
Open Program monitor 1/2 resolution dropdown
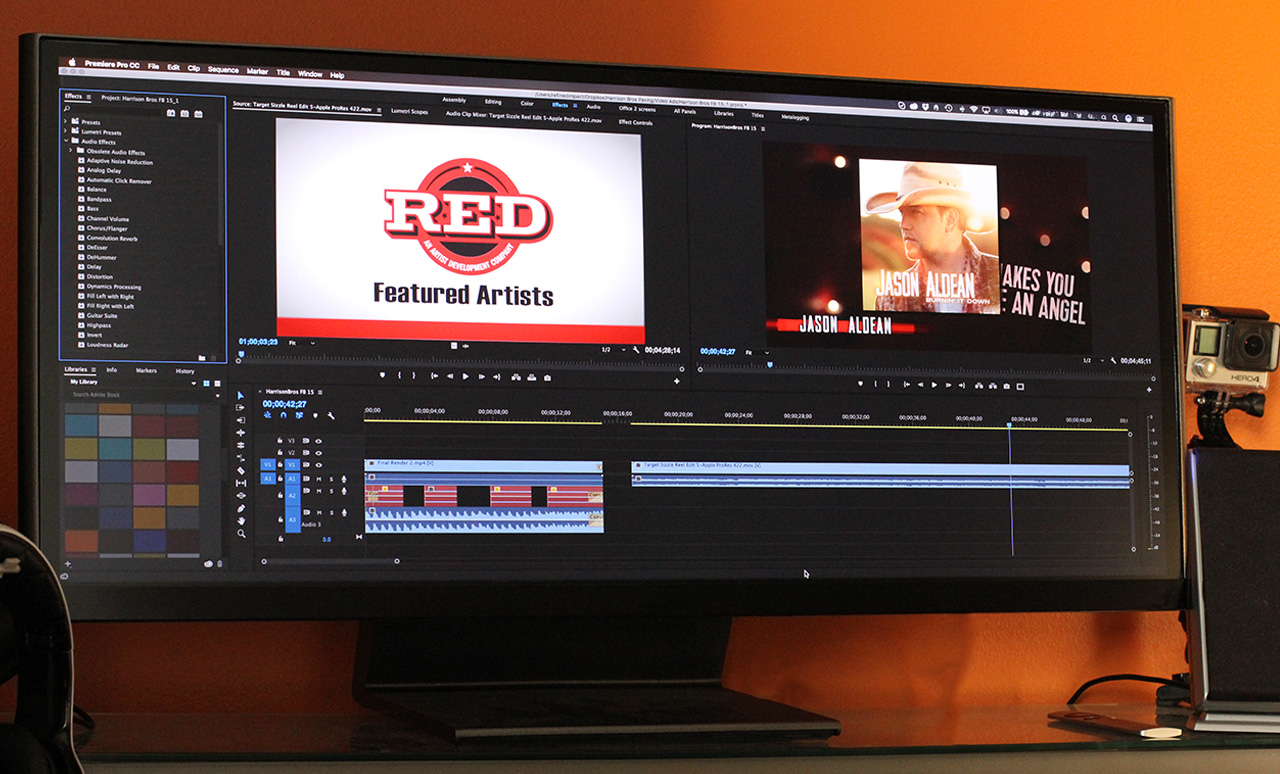point(1092,360)
